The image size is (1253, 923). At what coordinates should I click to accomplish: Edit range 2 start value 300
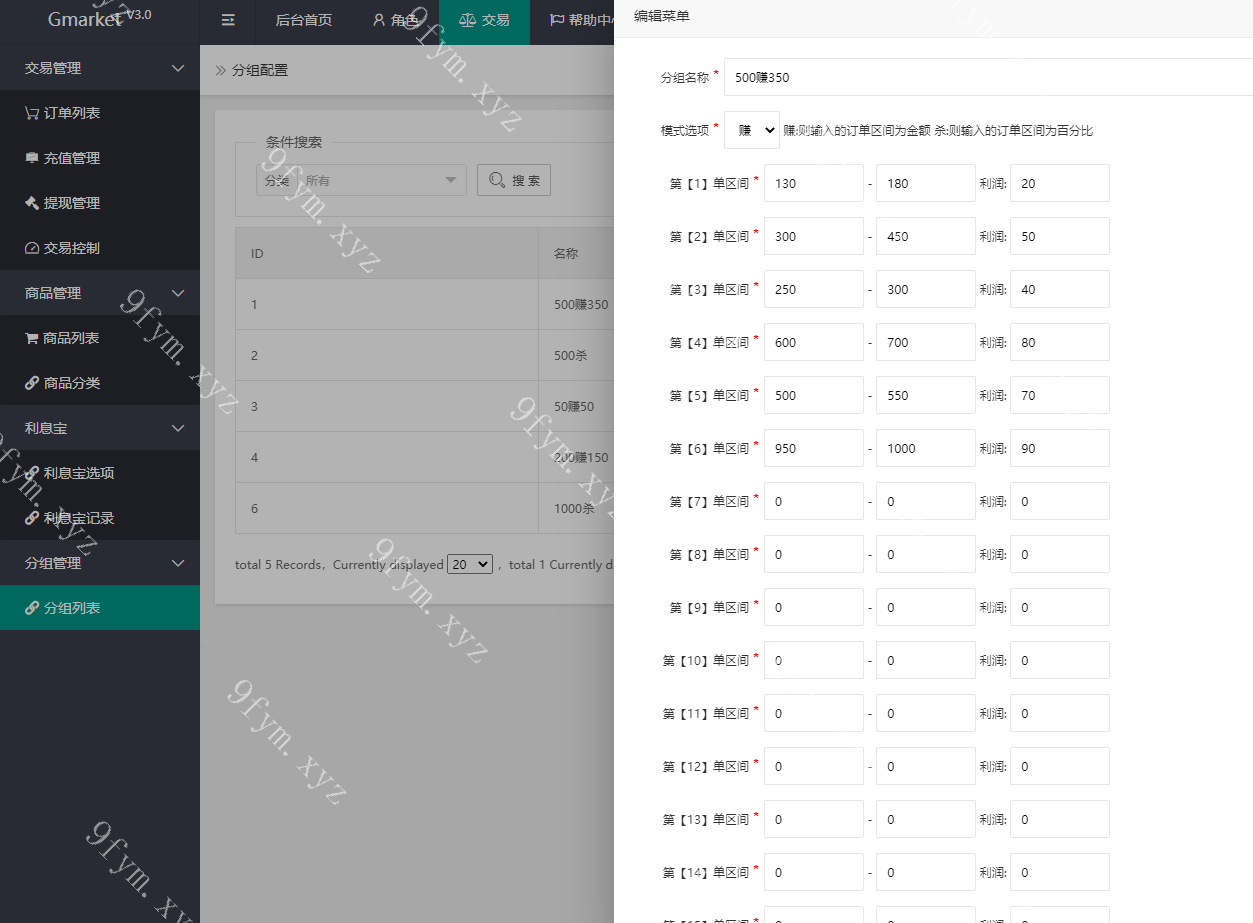pos(814,236)
